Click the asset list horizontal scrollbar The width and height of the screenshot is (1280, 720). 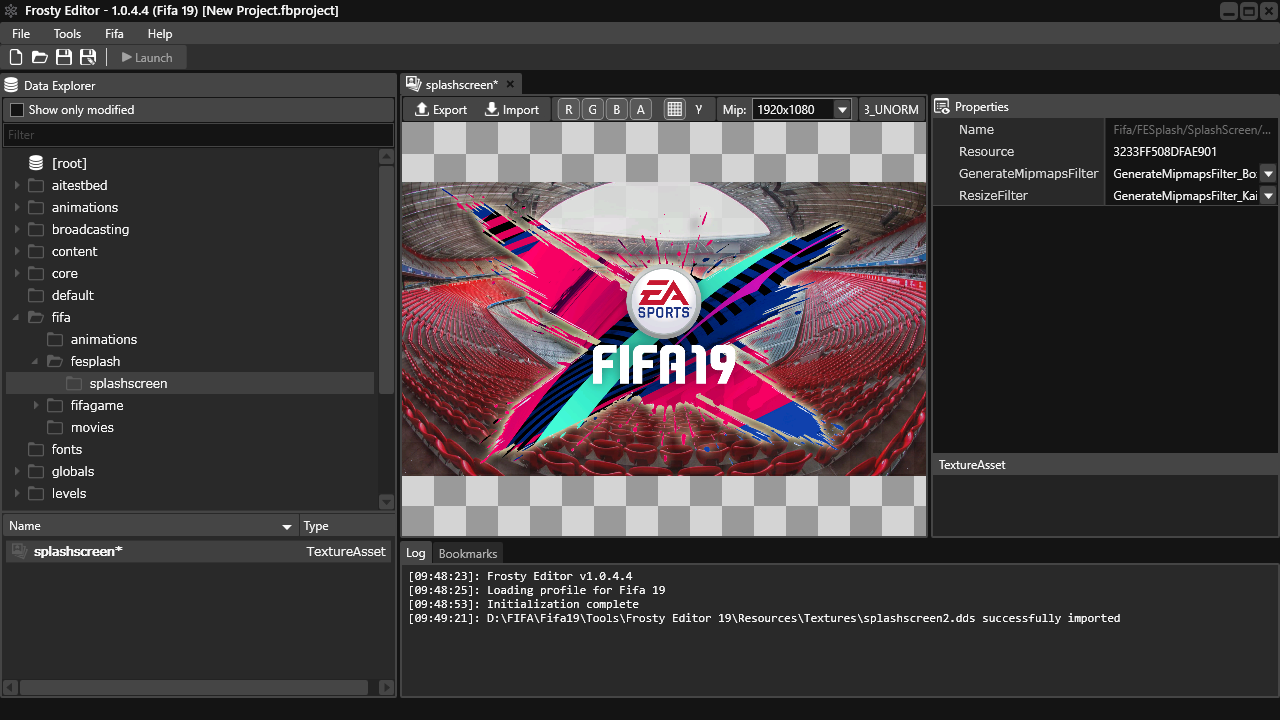click(194, 687)
